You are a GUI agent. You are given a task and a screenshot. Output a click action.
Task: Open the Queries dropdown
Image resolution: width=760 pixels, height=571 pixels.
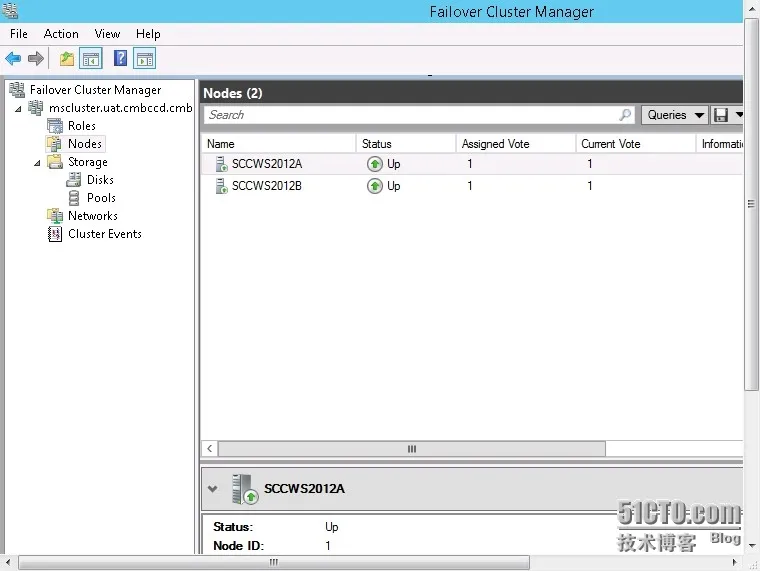(x=675, y=115)
